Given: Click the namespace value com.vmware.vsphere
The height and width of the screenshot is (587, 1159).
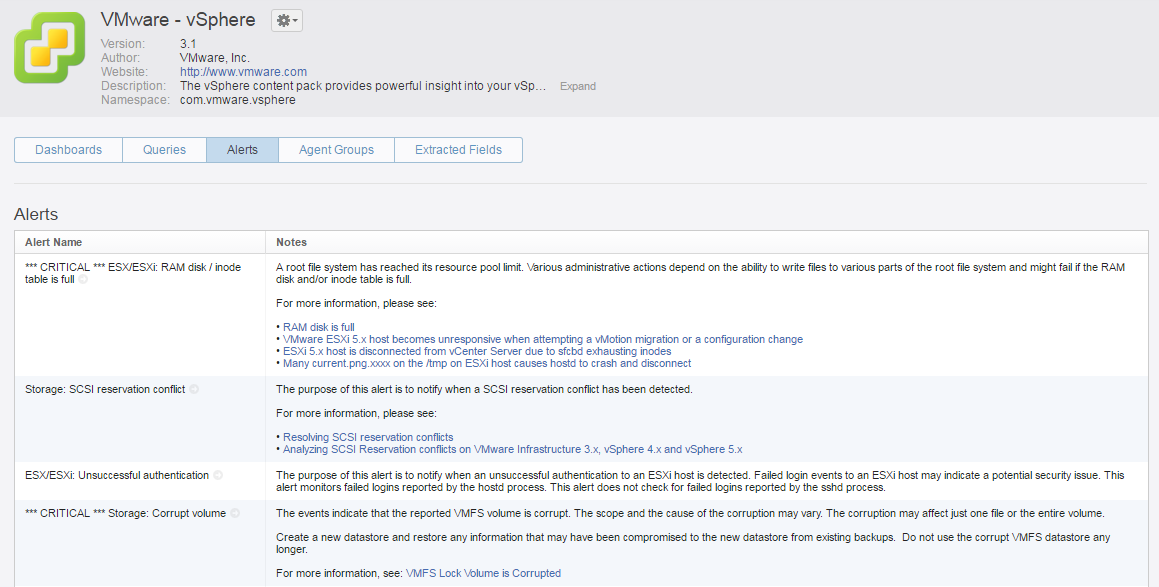Looking at the screenshot, I should coord(237,100).
